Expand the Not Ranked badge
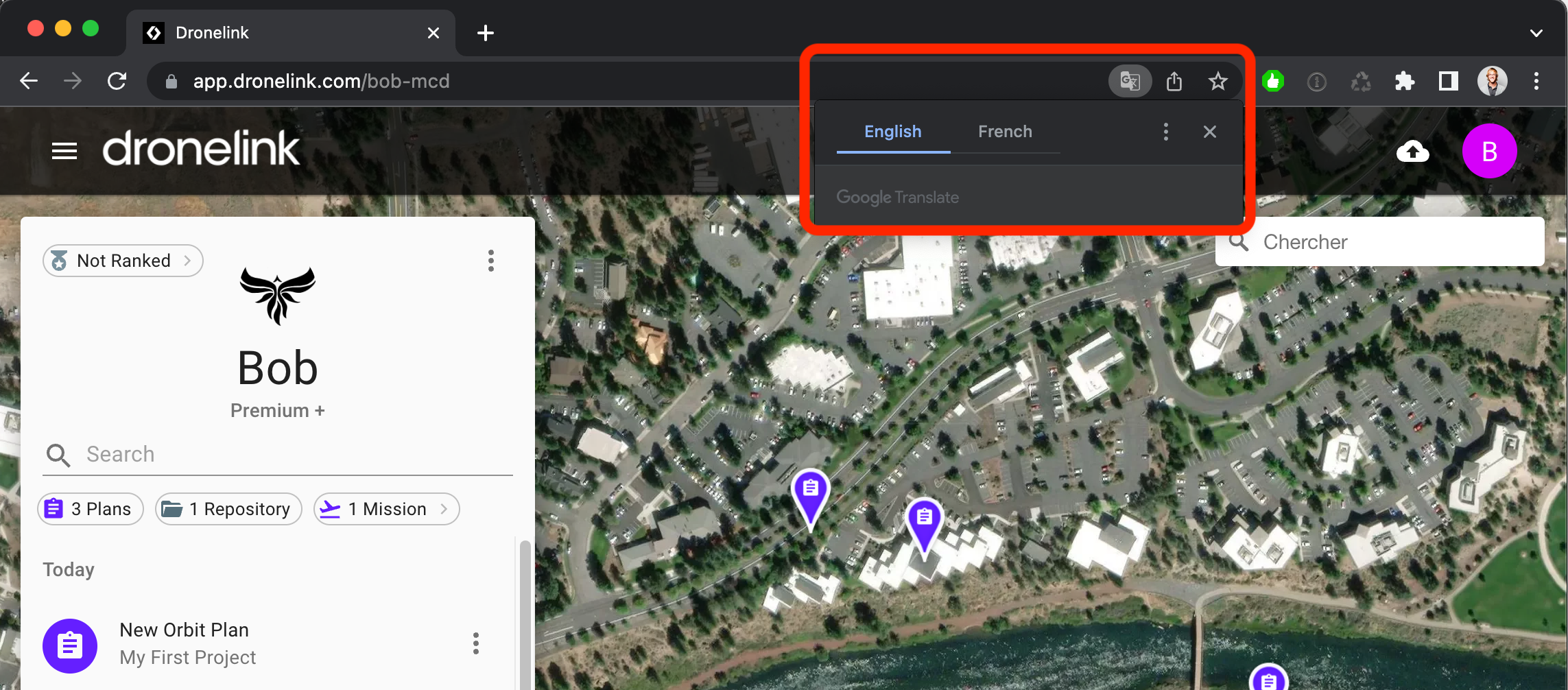1568x690 pixels. click(123, 261)
